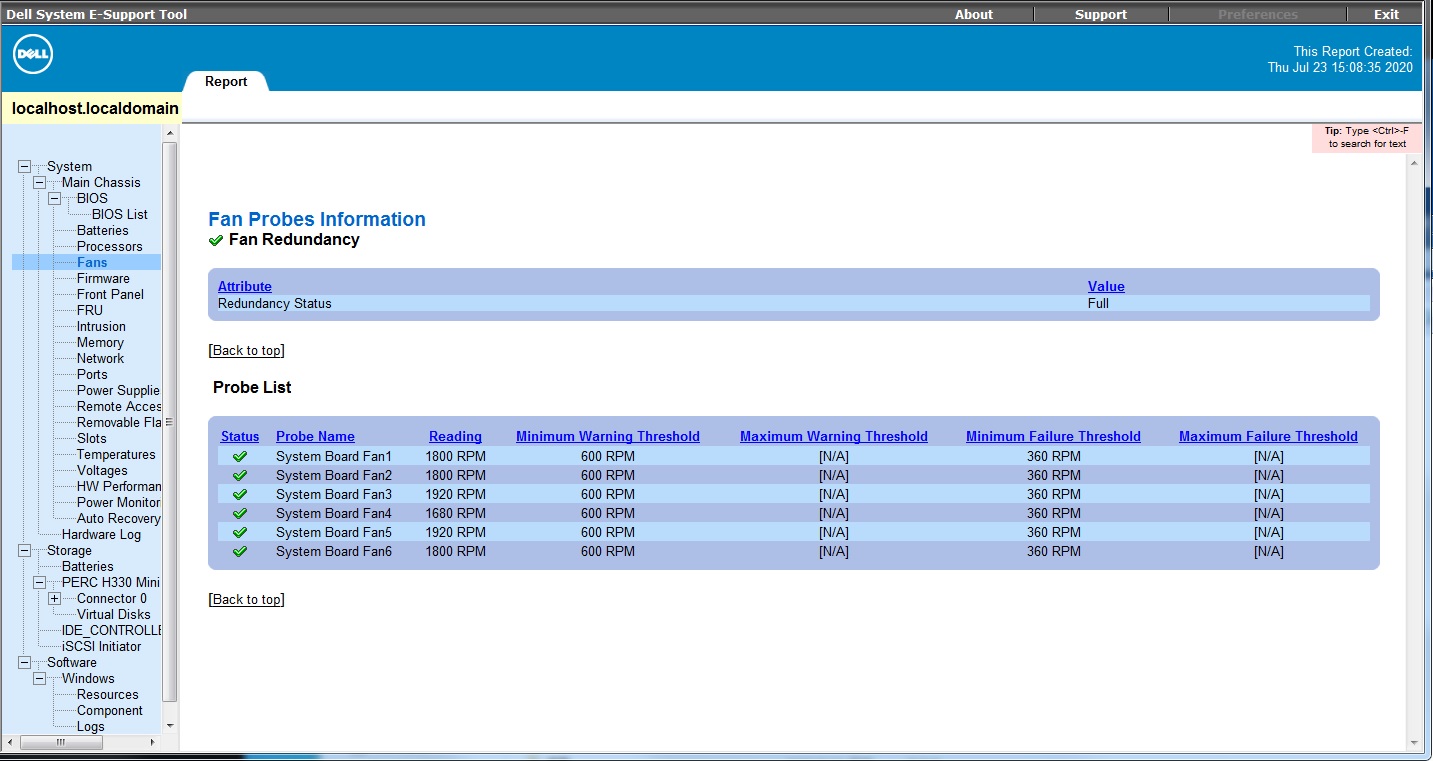This screenshot has height=761, width=1433.
Task: Click the status icon for System Board Fan6
Action: (x=239, y=551)
